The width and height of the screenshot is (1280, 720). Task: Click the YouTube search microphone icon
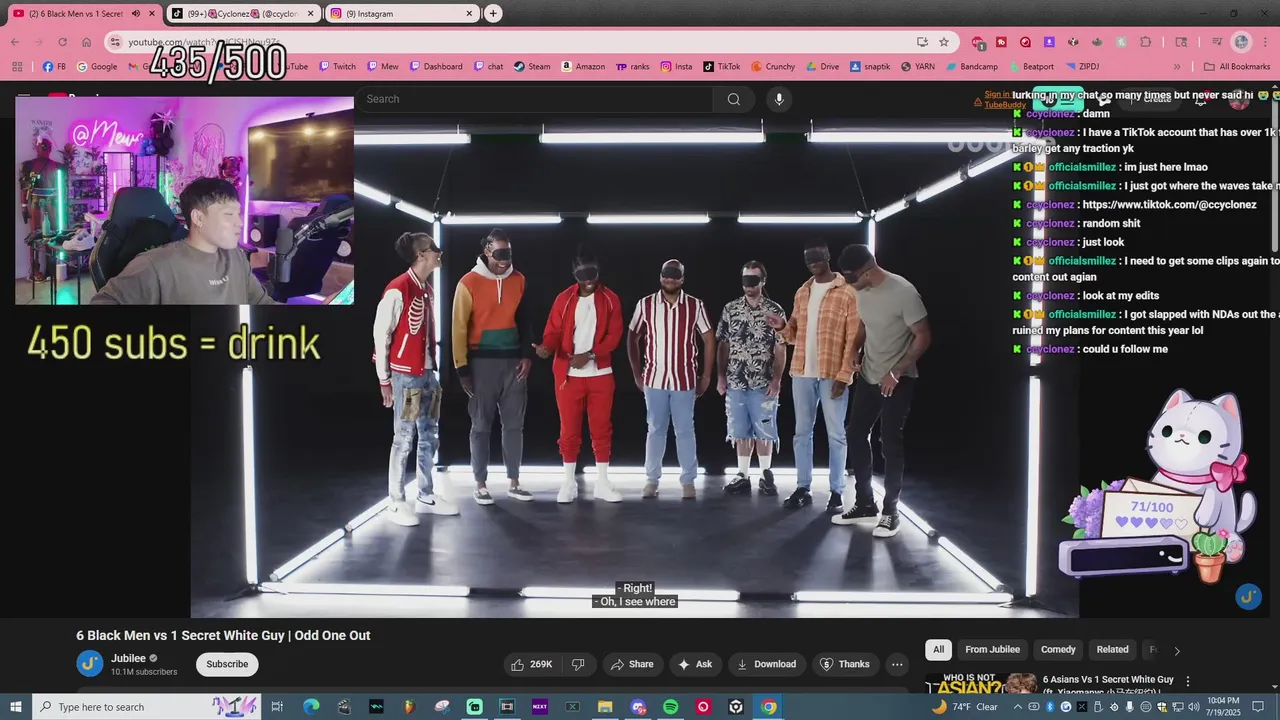[779, 99]
